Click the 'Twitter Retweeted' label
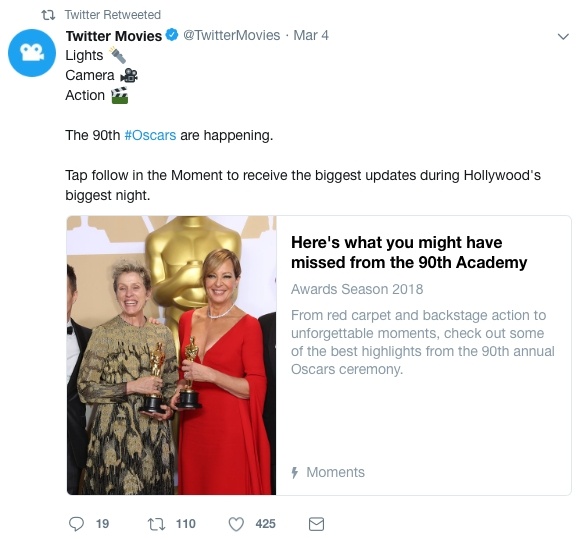This screenshot has height=539, width=580. coord(113,15)
